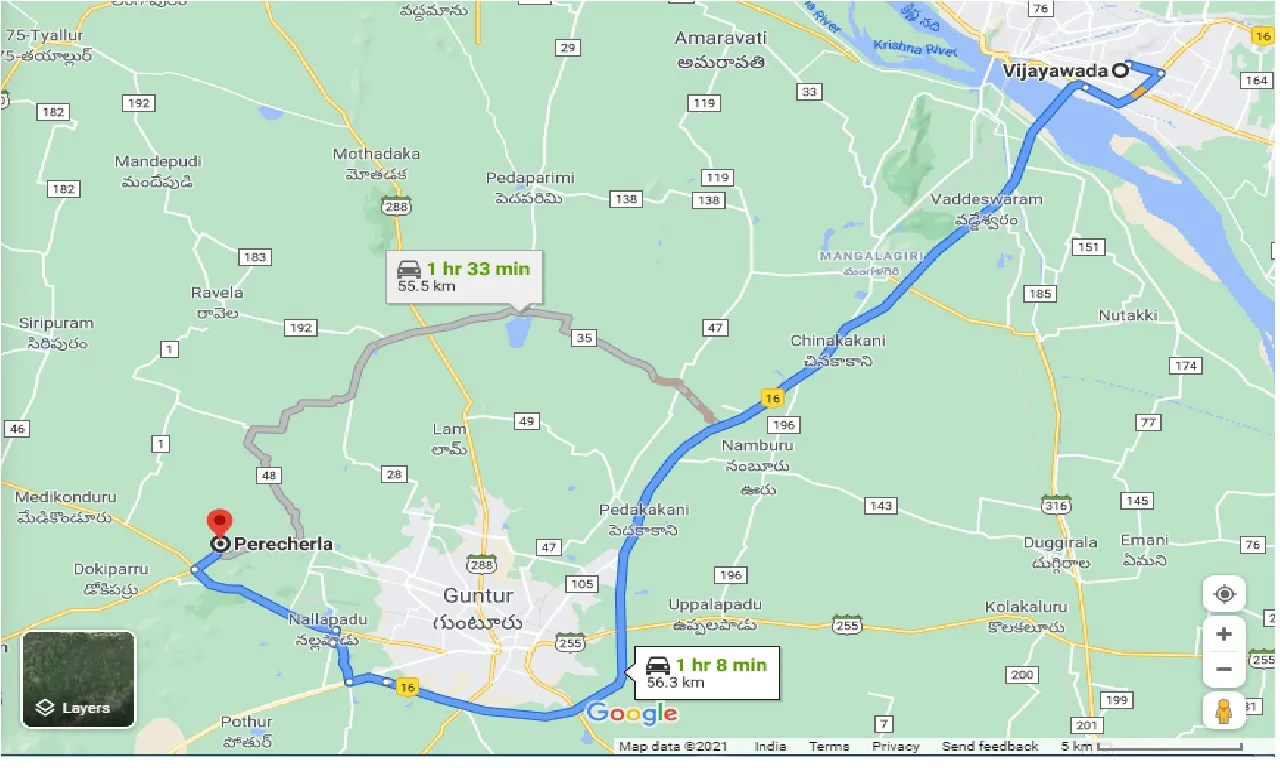Click the Send feedback link
This screenshot has height=768, width=1280.
point(989,746)
